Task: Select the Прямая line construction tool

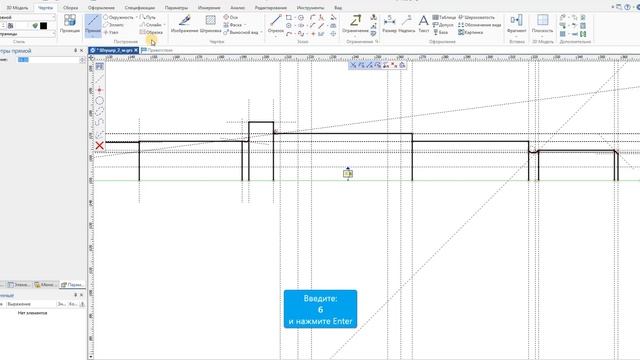Action: (93, 26)
